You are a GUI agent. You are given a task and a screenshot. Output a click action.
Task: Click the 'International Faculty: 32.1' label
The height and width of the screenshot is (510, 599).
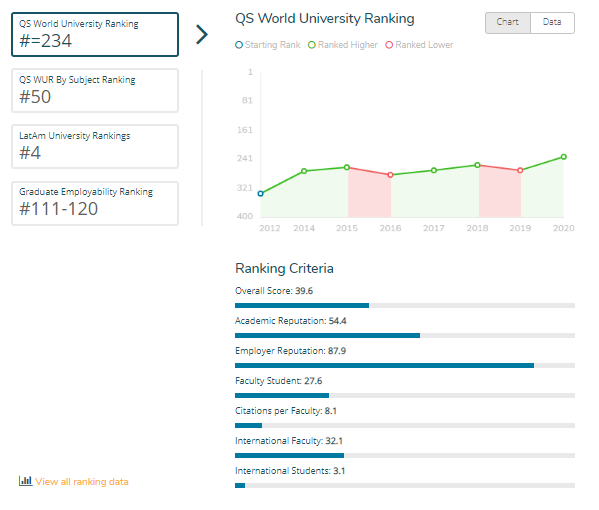[x=289, y=441]
